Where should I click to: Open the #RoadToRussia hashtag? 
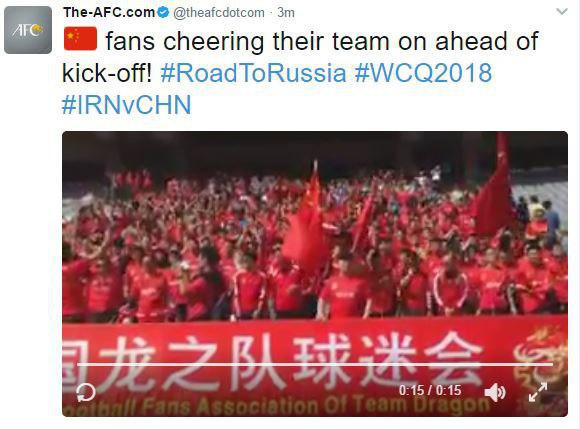coord(253,72)
